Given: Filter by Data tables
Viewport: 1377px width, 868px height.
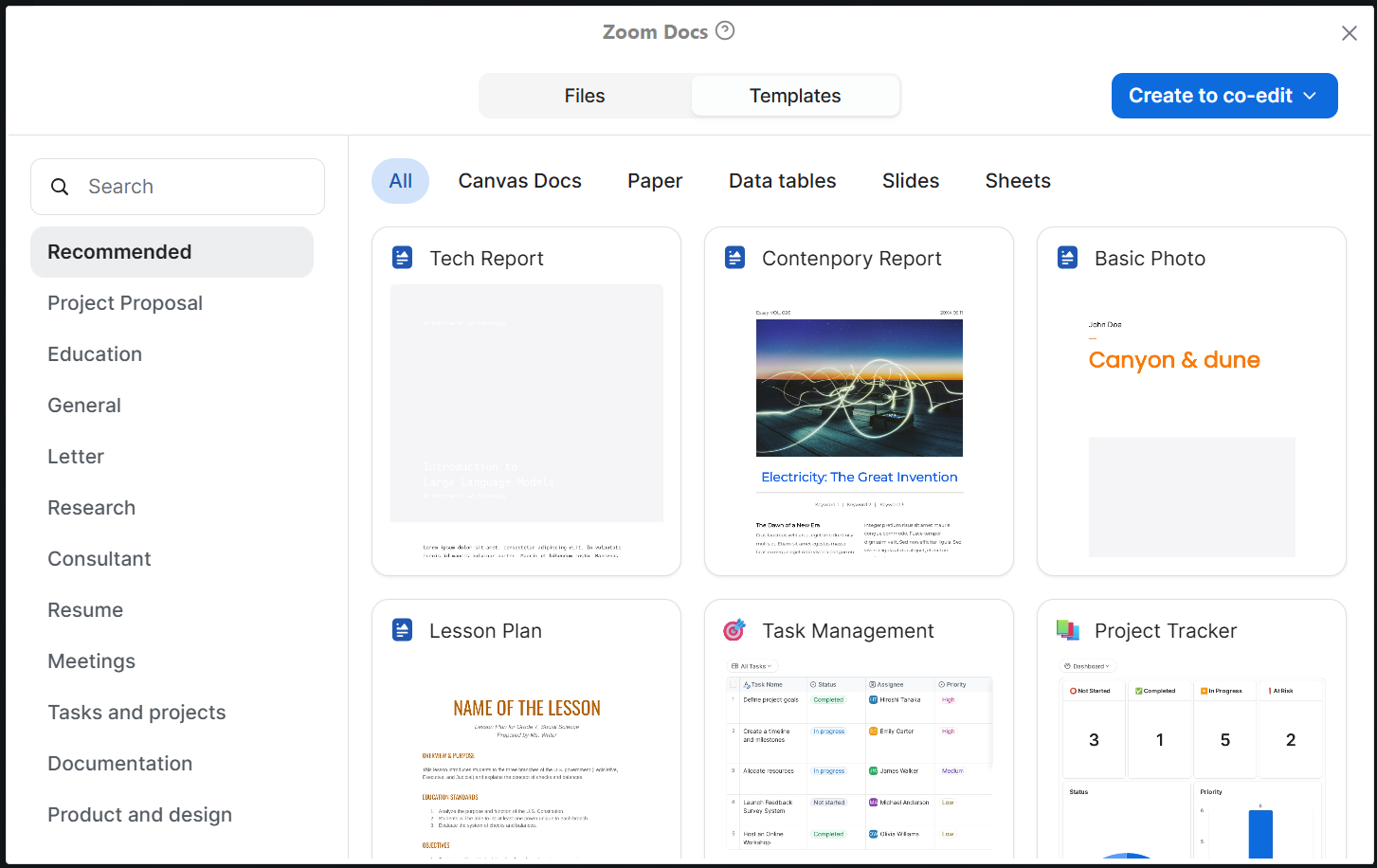Looking at the screenshot, I should click(783, 181).
